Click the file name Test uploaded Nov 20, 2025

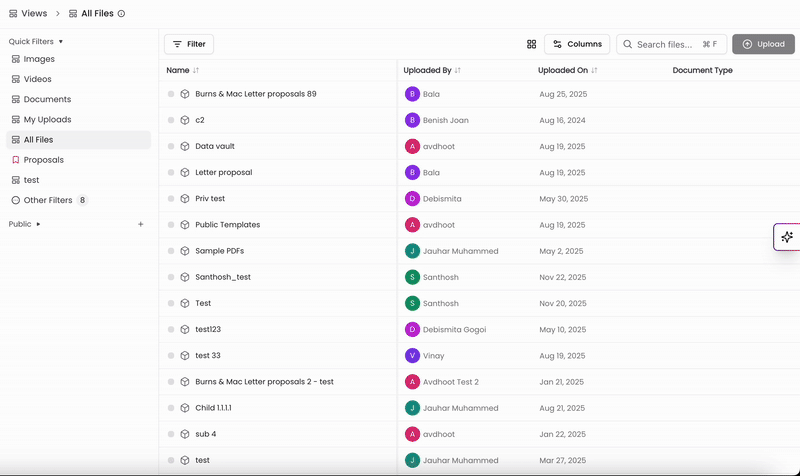[203, 303]
